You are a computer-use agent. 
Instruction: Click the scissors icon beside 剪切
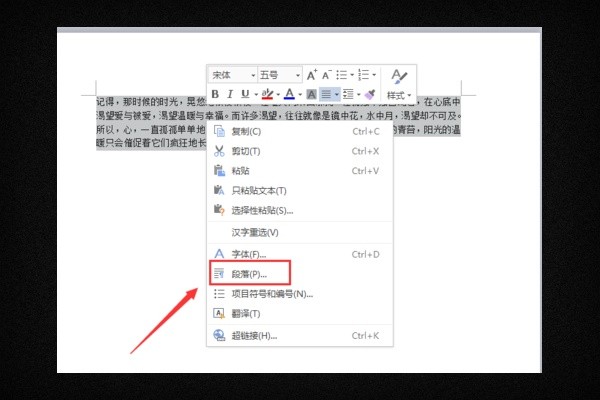219,151
